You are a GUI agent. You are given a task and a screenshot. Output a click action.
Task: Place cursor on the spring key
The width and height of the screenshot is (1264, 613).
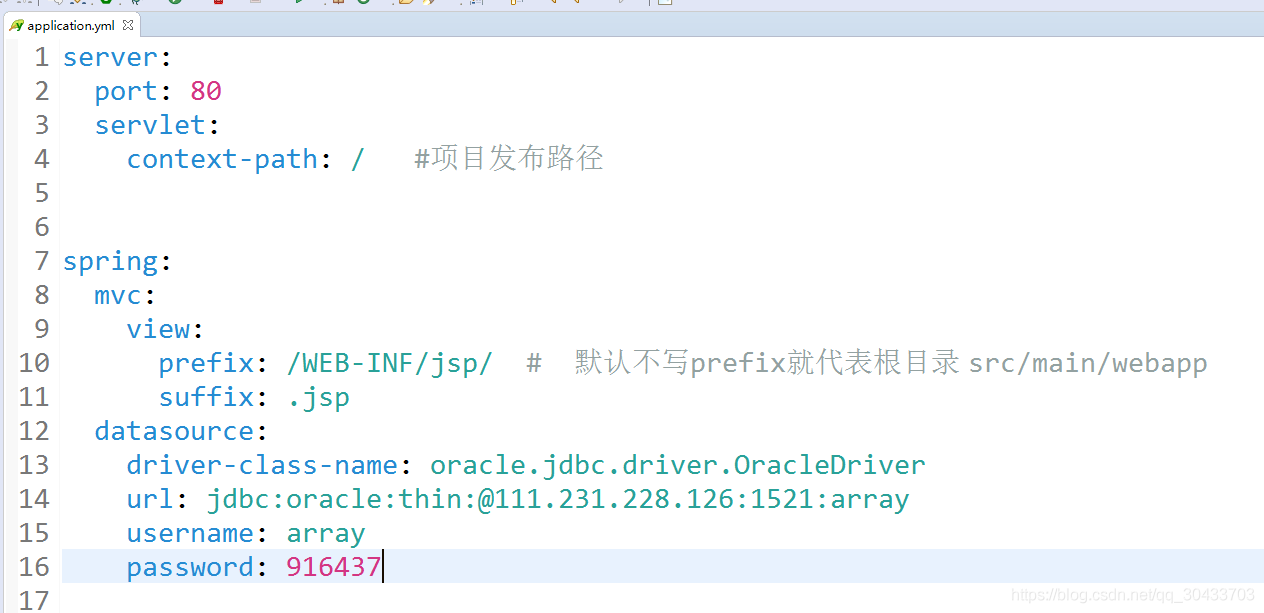110,262
